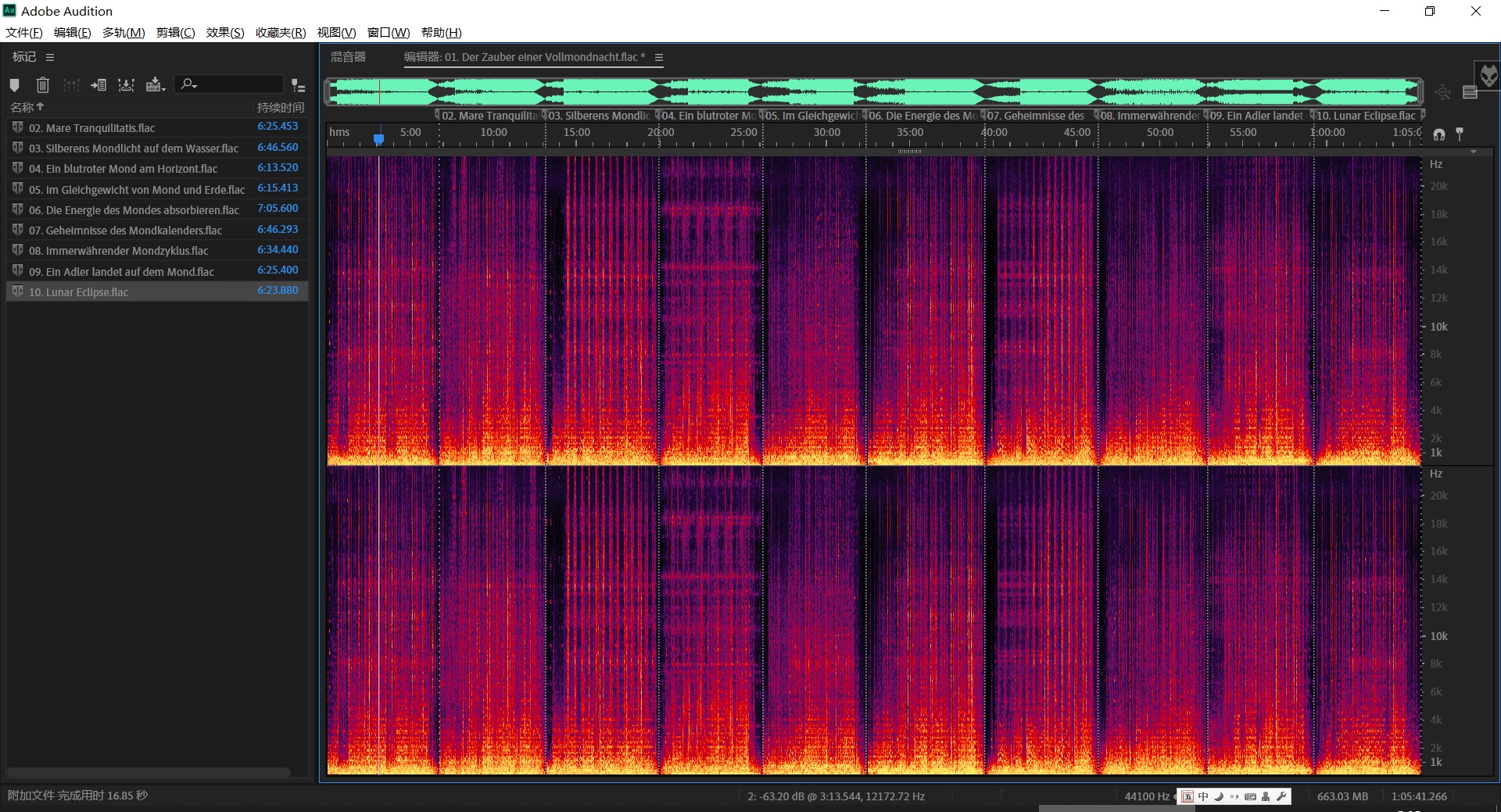Viewport: 1501px width, 812px height.
Task: Toggle marker list view options icon
Action: 298,85
